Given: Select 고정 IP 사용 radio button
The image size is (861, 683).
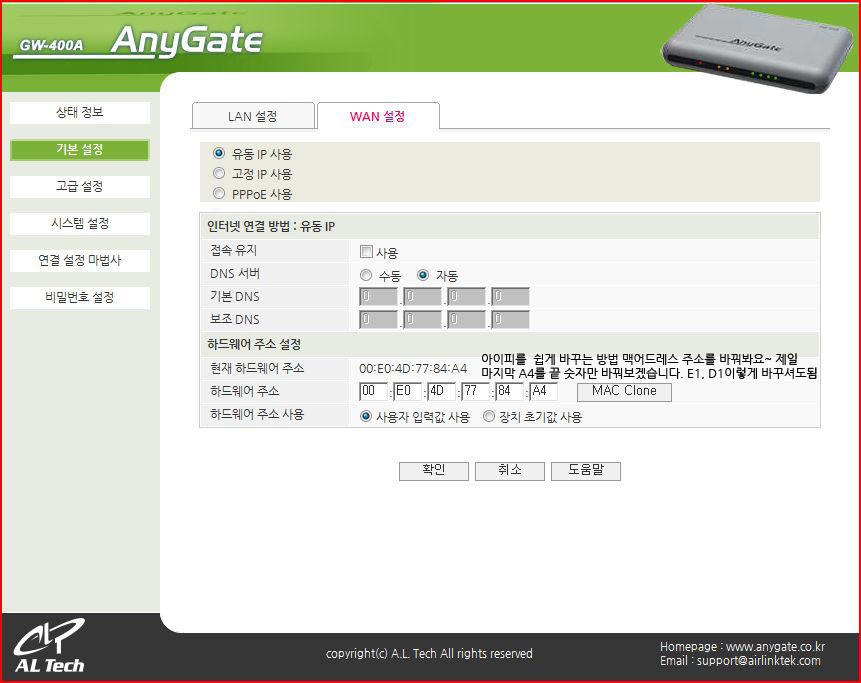Looking at the screenshot, I should coord(219,173).
